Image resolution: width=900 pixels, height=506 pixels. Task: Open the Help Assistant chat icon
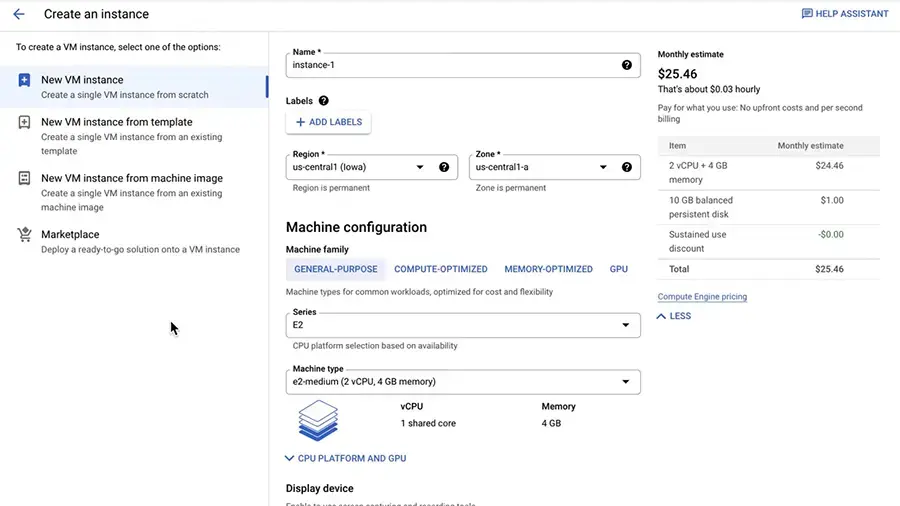pyautogui.click(x=807, y=14)
